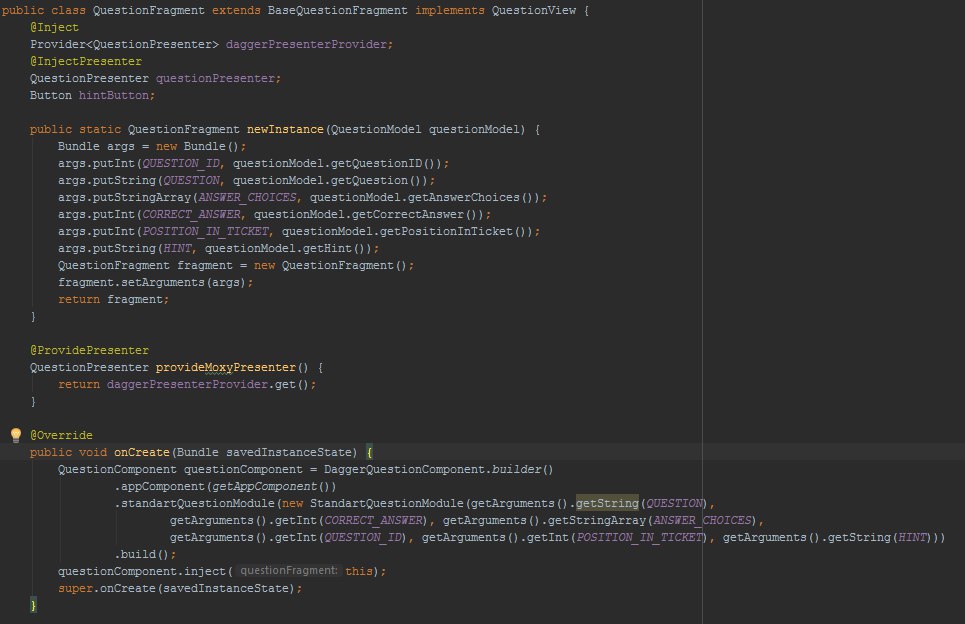Click the highlighted closing brace of onCreate
965x624 pixels.
click(x=33, y=605)
